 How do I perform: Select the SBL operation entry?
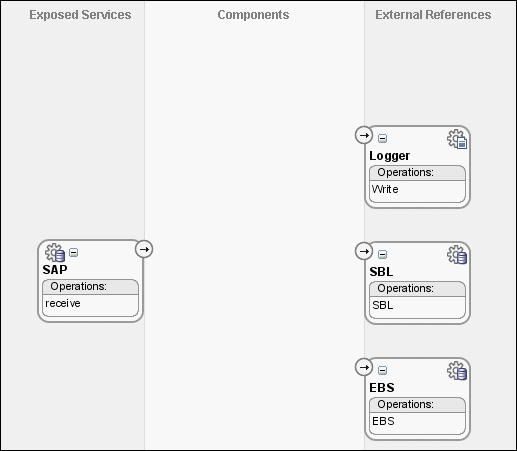coord(383,305)
